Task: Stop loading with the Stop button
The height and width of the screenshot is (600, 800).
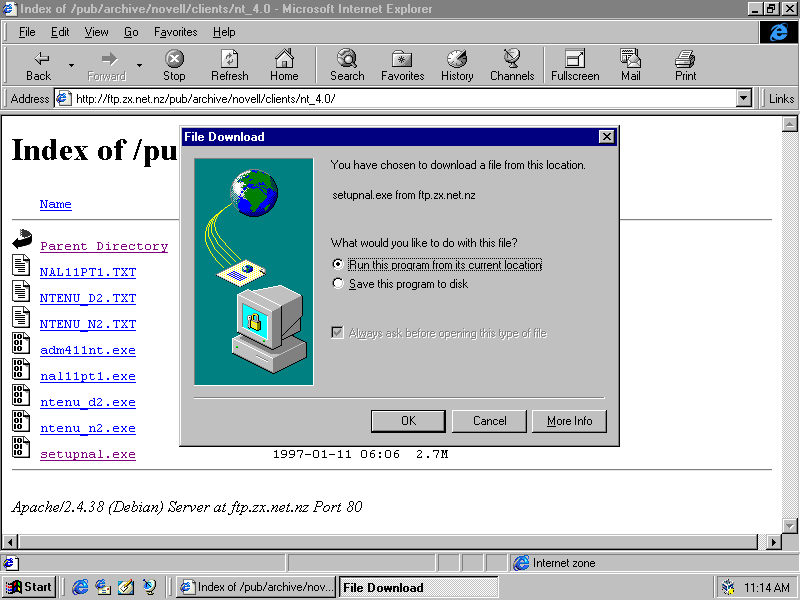Action: point(174,65)
